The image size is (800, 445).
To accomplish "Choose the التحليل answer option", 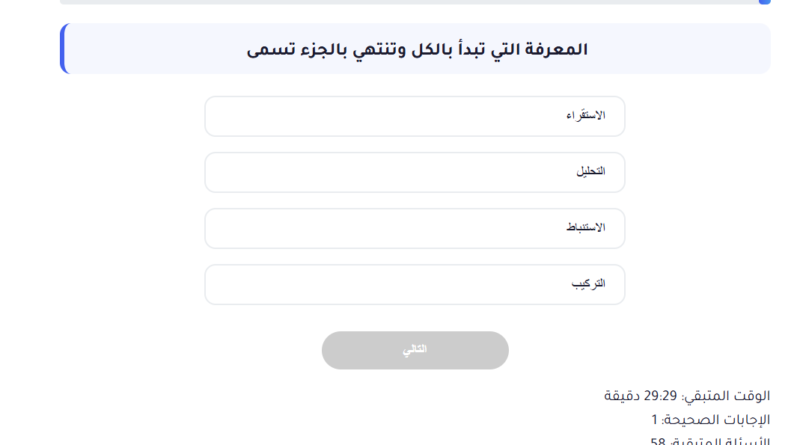I will point(590,172).
